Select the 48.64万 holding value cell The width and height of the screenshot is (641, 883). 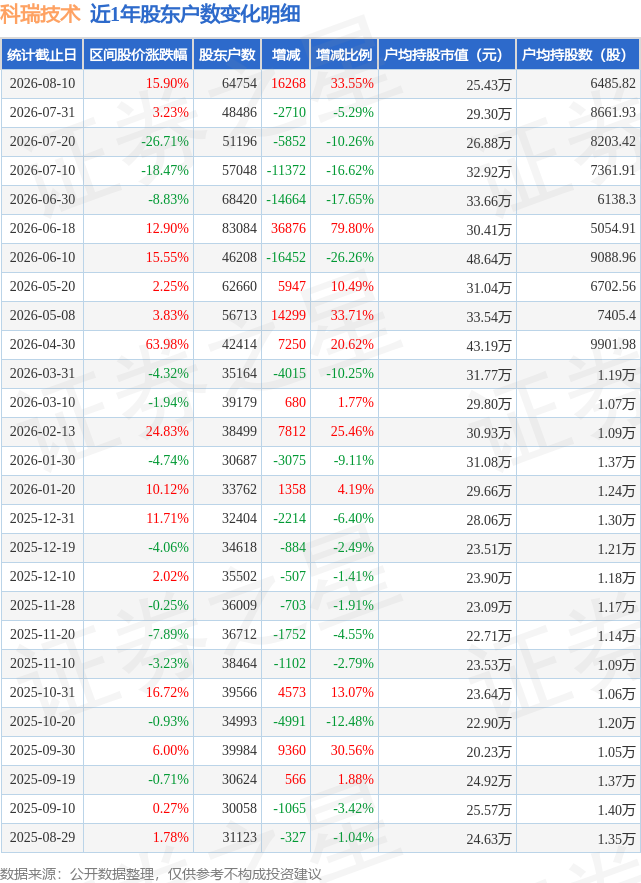(488, 259)
